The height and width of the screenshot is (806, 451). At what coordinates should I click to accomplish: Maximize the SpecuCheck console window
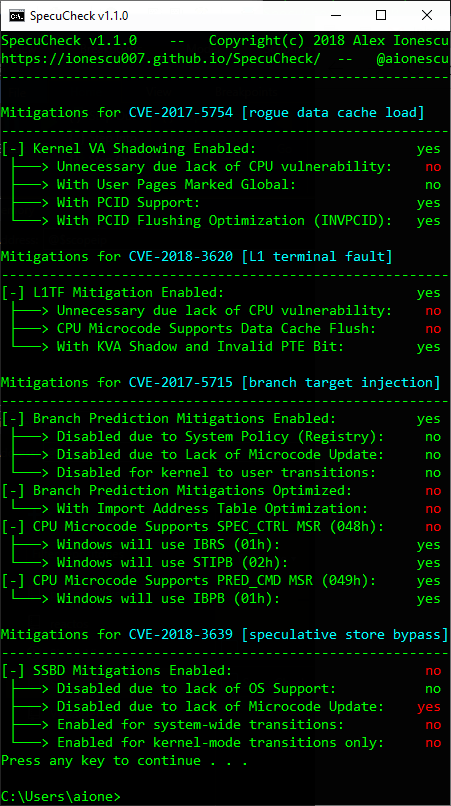tap(381, 15)
